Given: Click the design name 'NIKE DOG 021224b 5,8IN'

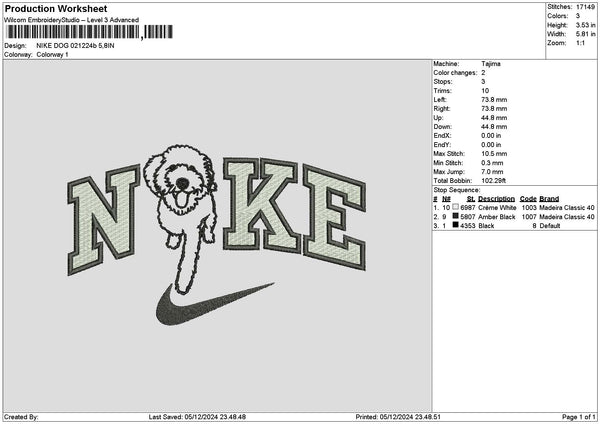Looking at the screenshot, I should [x=75, y=46].
